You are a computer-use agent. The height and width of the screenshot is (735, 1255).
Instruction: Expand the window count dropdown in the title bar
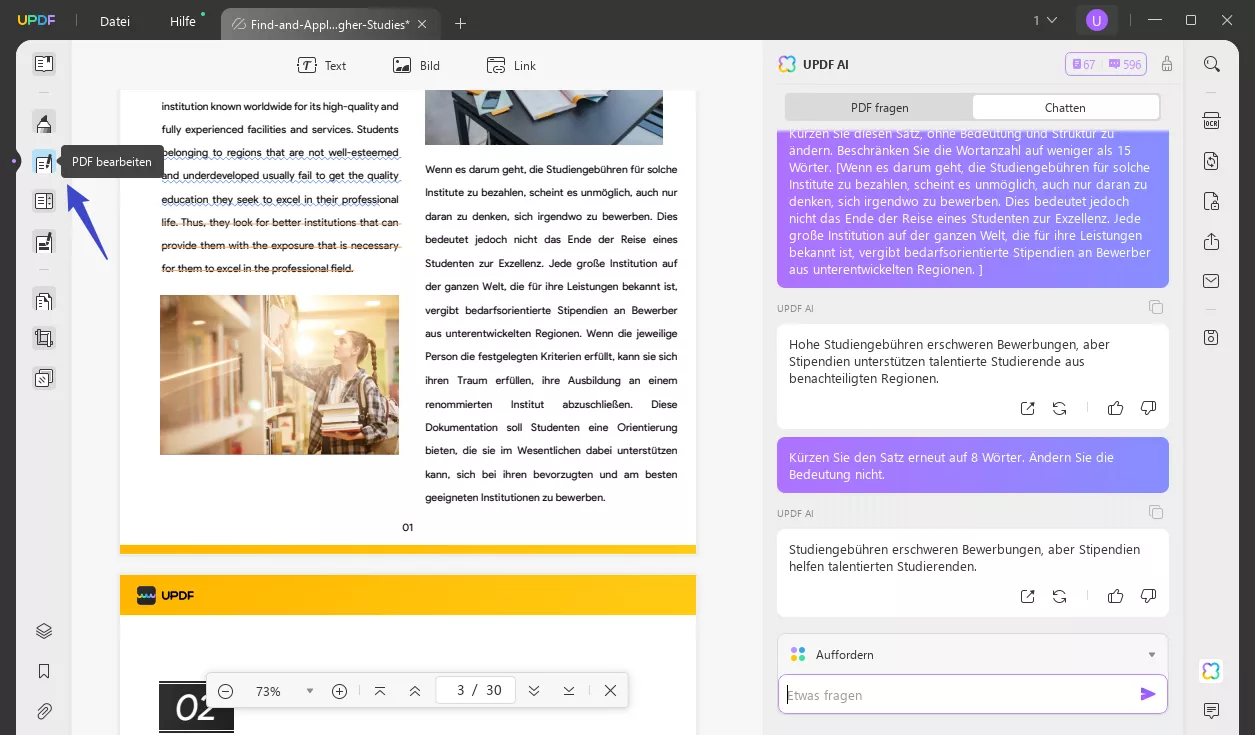(1045, 21)
